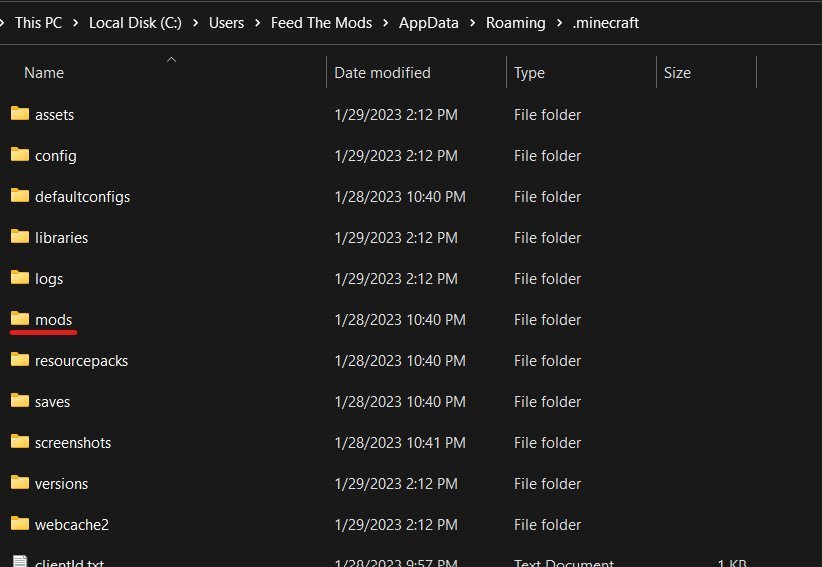Image resolution: width=822 pixels, height=567 pixels.
Task: Sort by the Name column header
Action: point(44,73)
